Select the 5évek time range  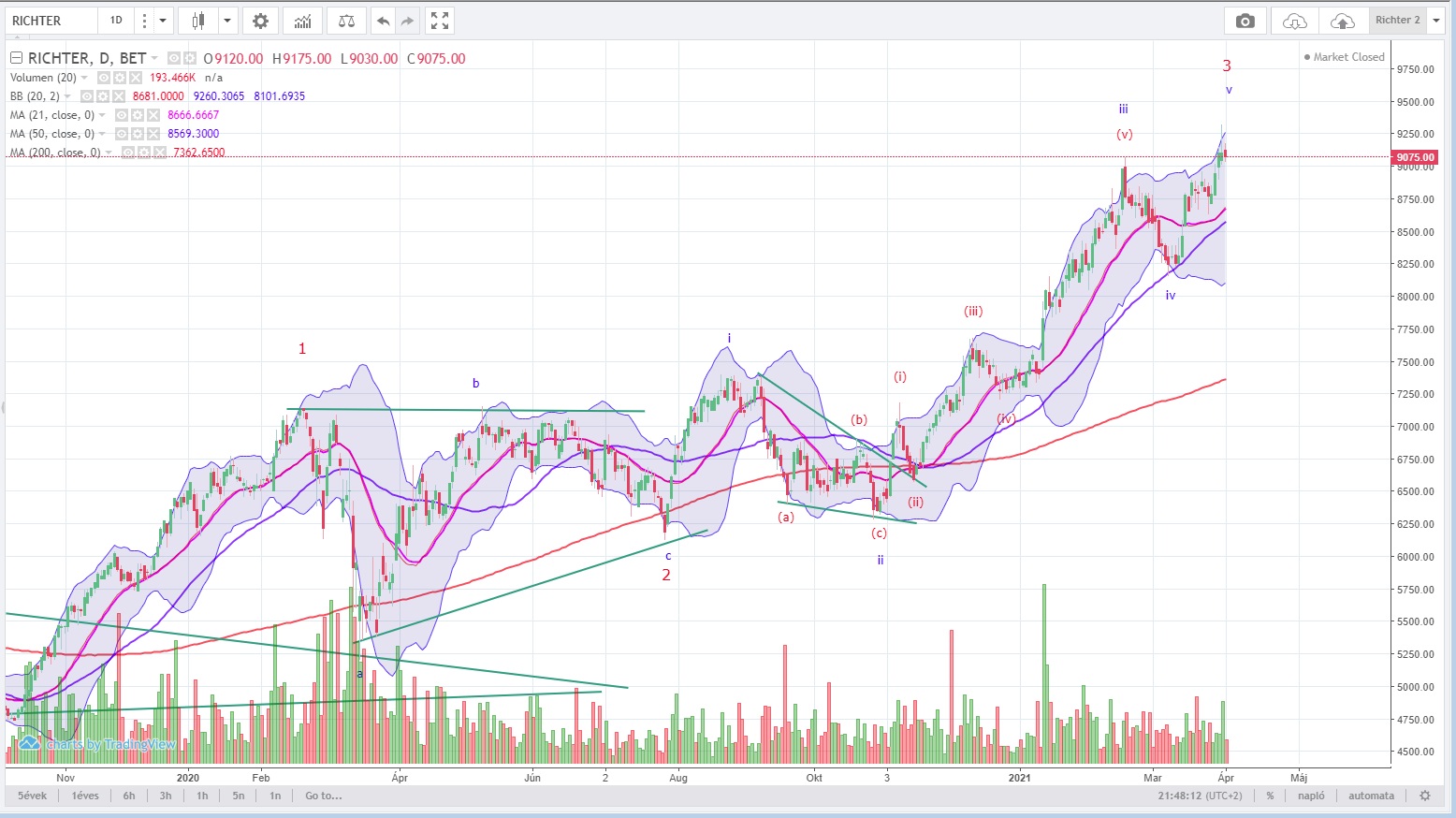click(32, 796)
